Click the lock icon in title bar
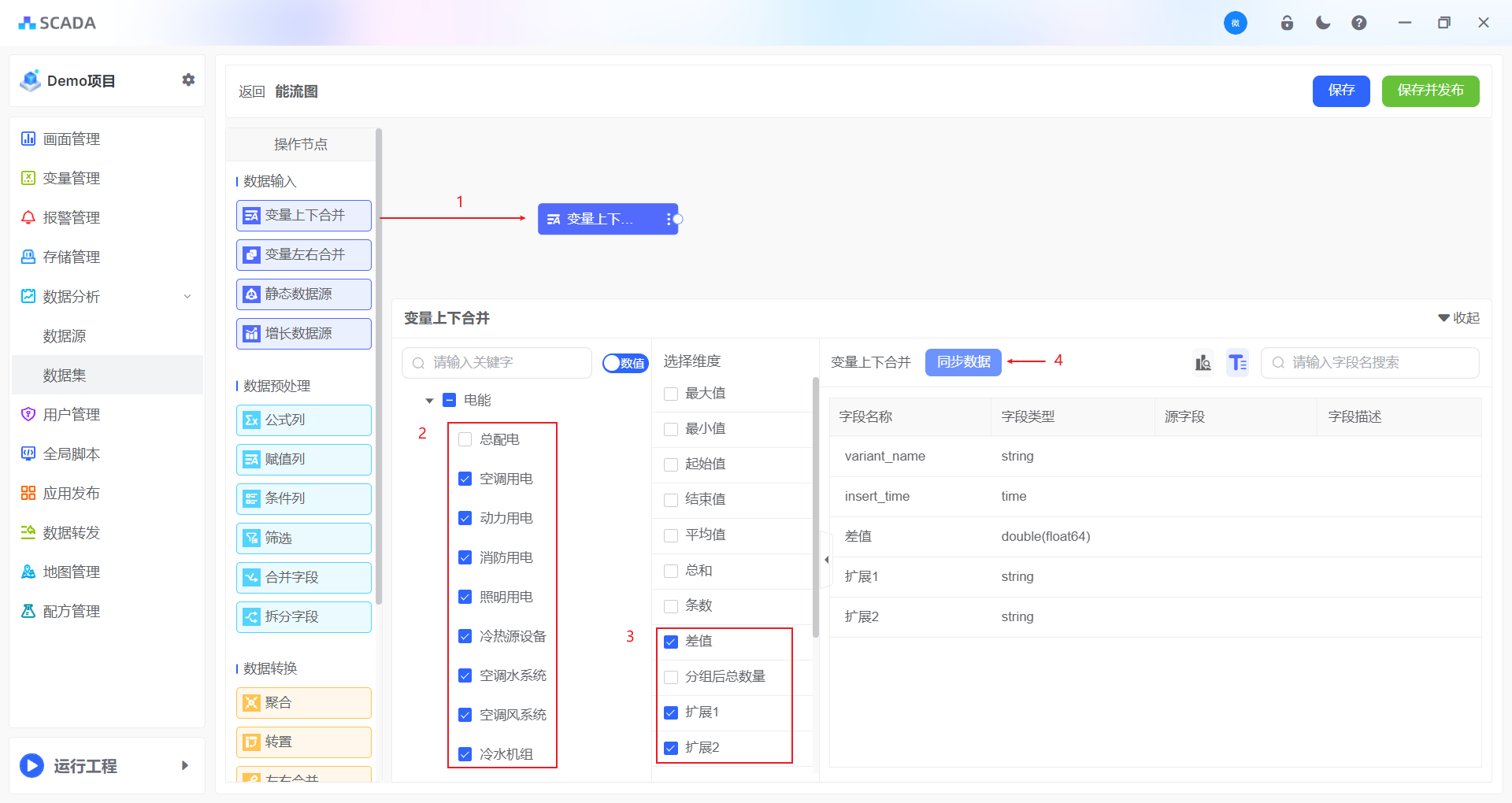1512x803 pixels. point(1287,23)
